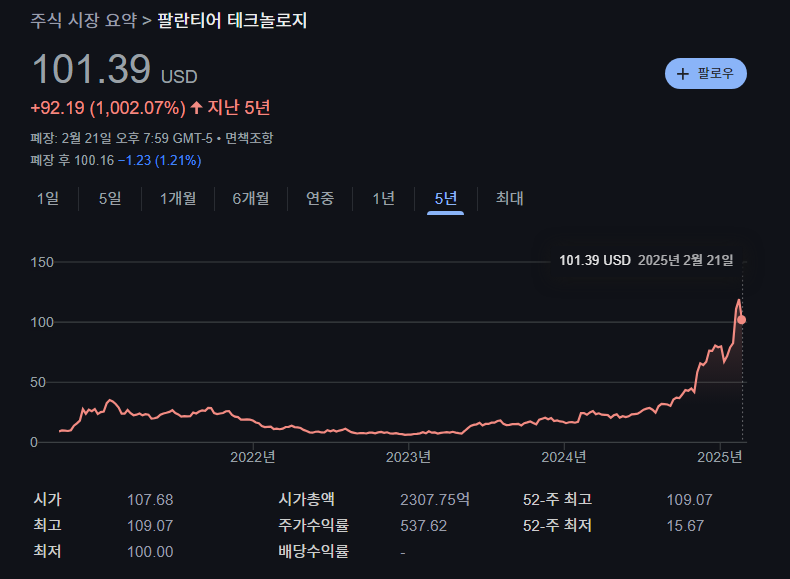Click the 50 y-axis label
Screen dimensions: 790x579
tap(38, 382)
